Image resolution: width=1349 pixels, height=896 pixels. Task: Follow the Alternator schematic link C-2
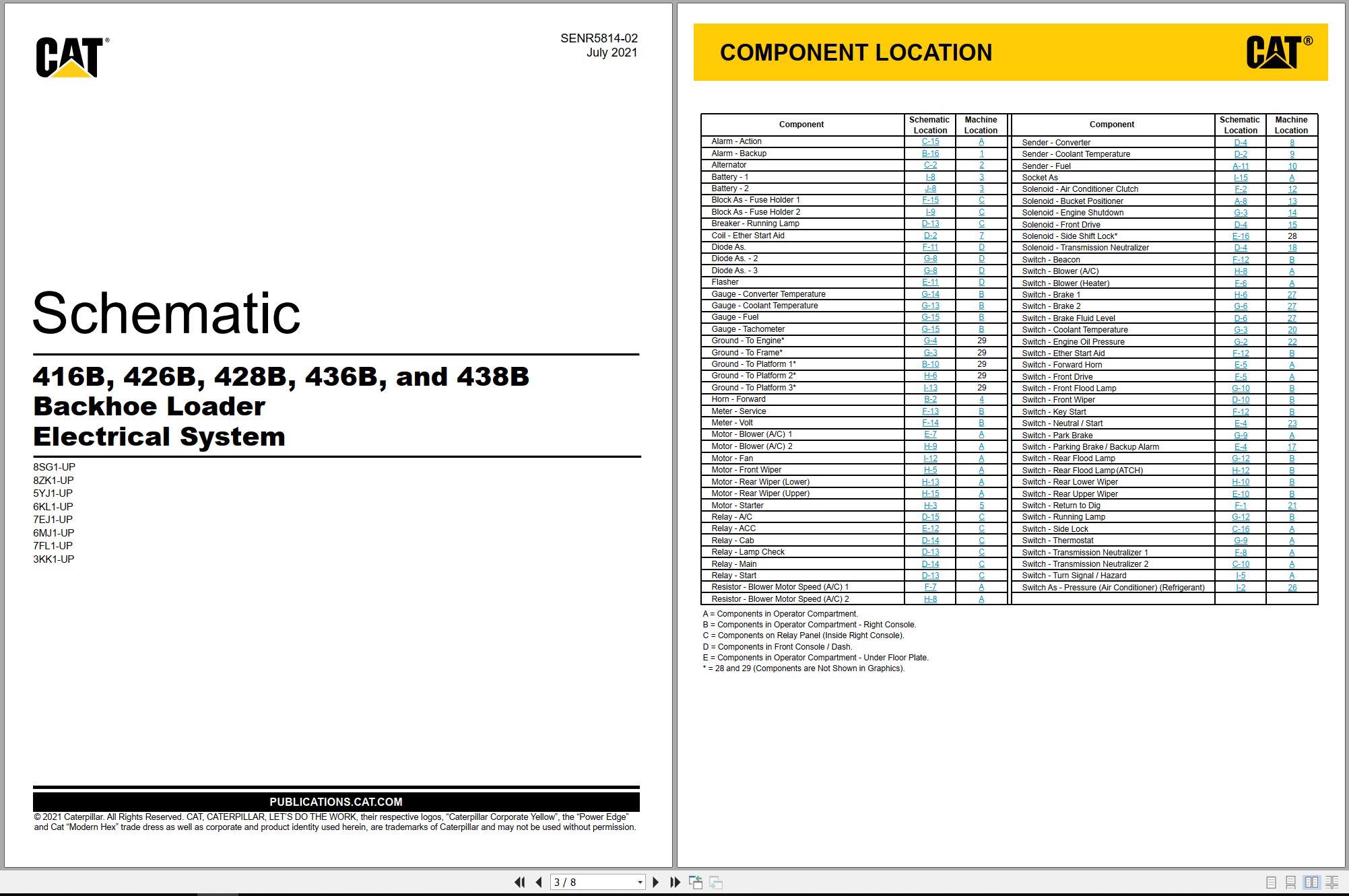[x=930, y=165]
